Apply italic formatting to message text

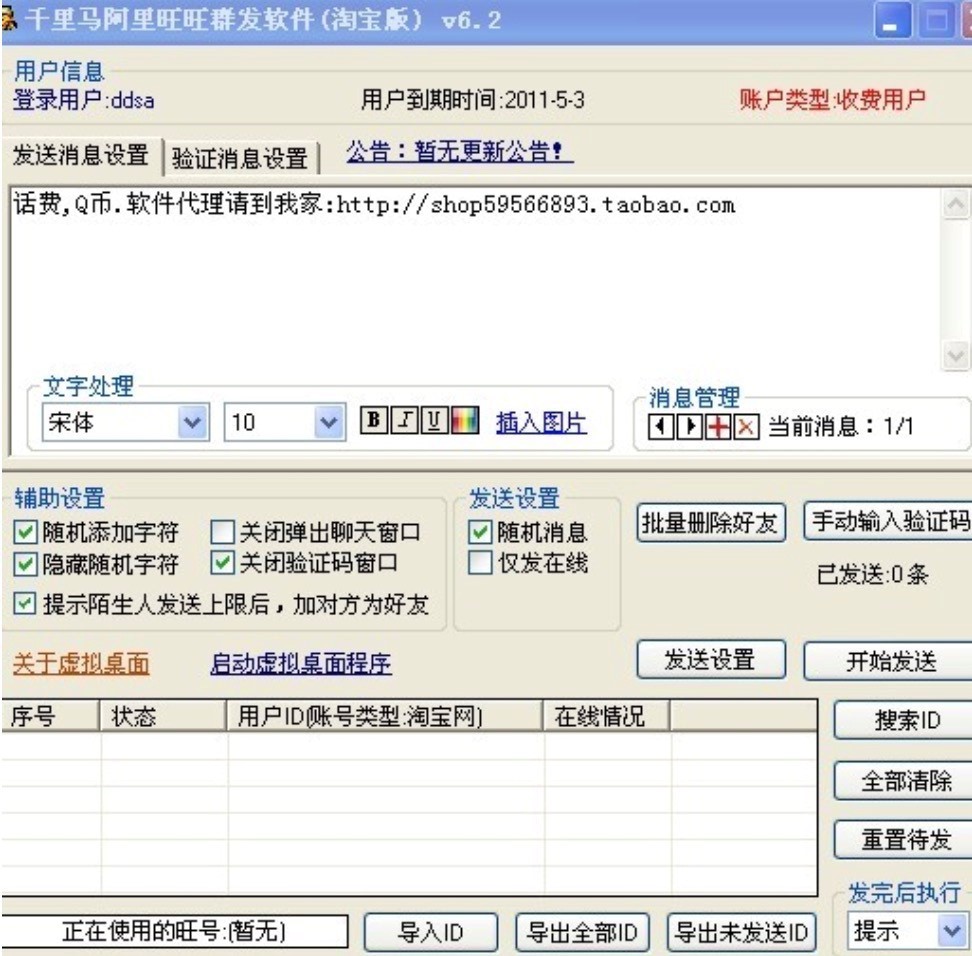404,418
